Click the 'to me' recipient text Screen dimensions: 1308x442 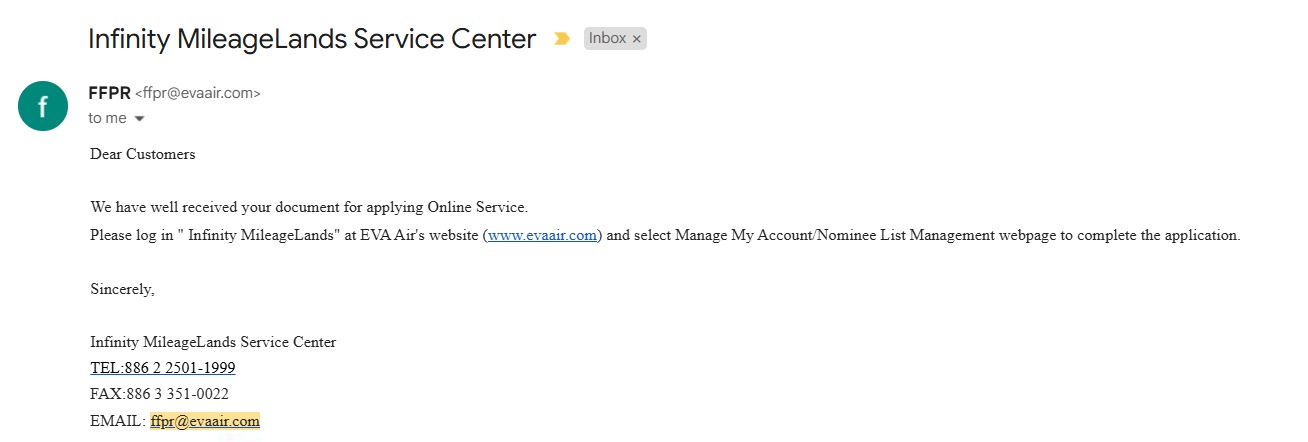click(107, 118)
